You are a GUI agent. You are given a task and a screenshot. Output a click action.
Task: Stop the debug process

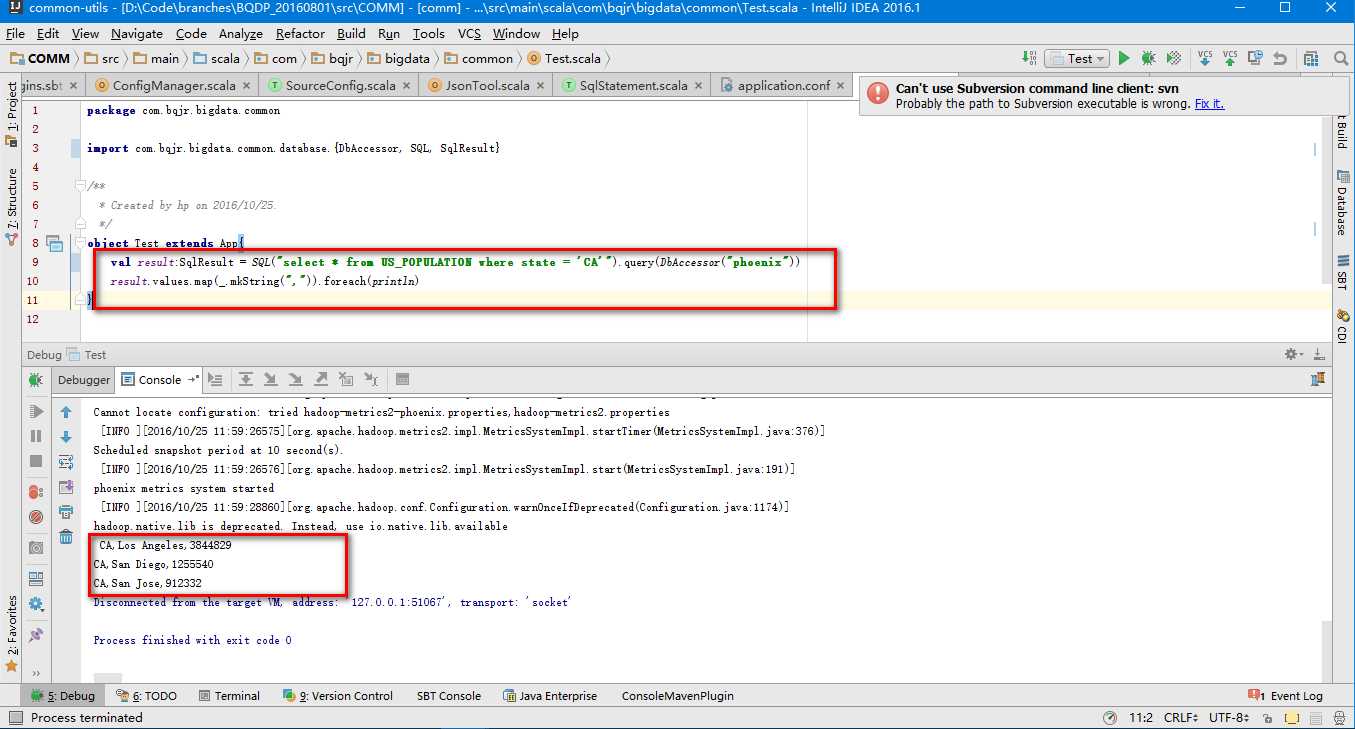click(x=36, y=461)
